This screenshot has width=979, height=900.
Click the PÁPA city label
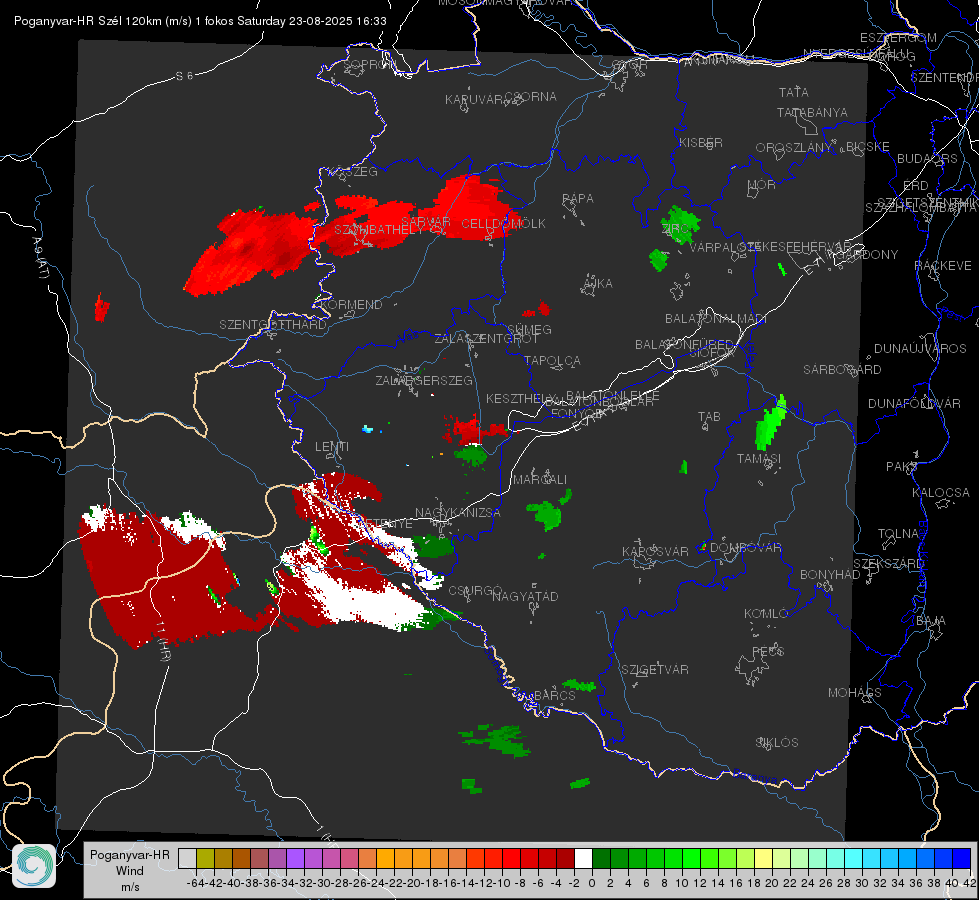[x=578, y=199]
